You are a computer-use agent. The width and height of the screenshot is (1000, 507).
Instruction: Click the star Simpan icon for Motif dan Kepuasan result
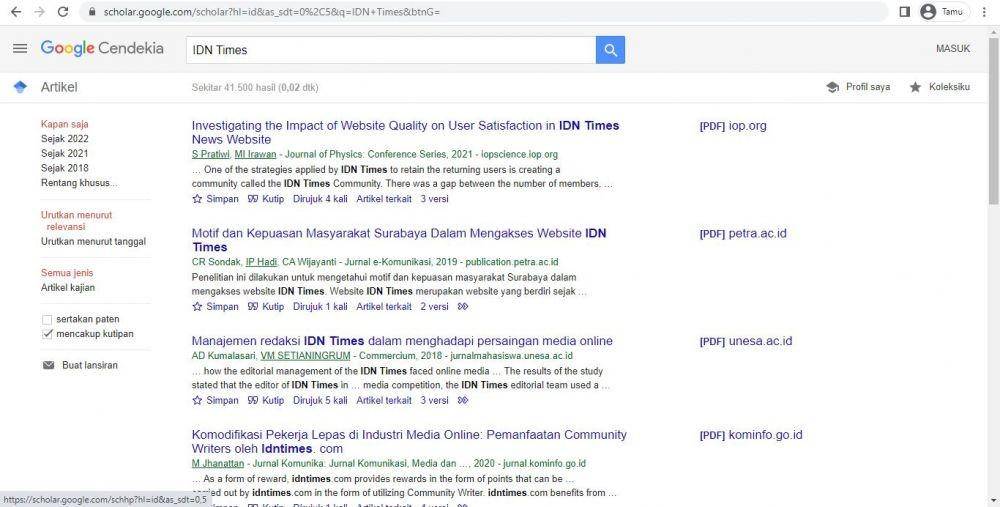197,307
